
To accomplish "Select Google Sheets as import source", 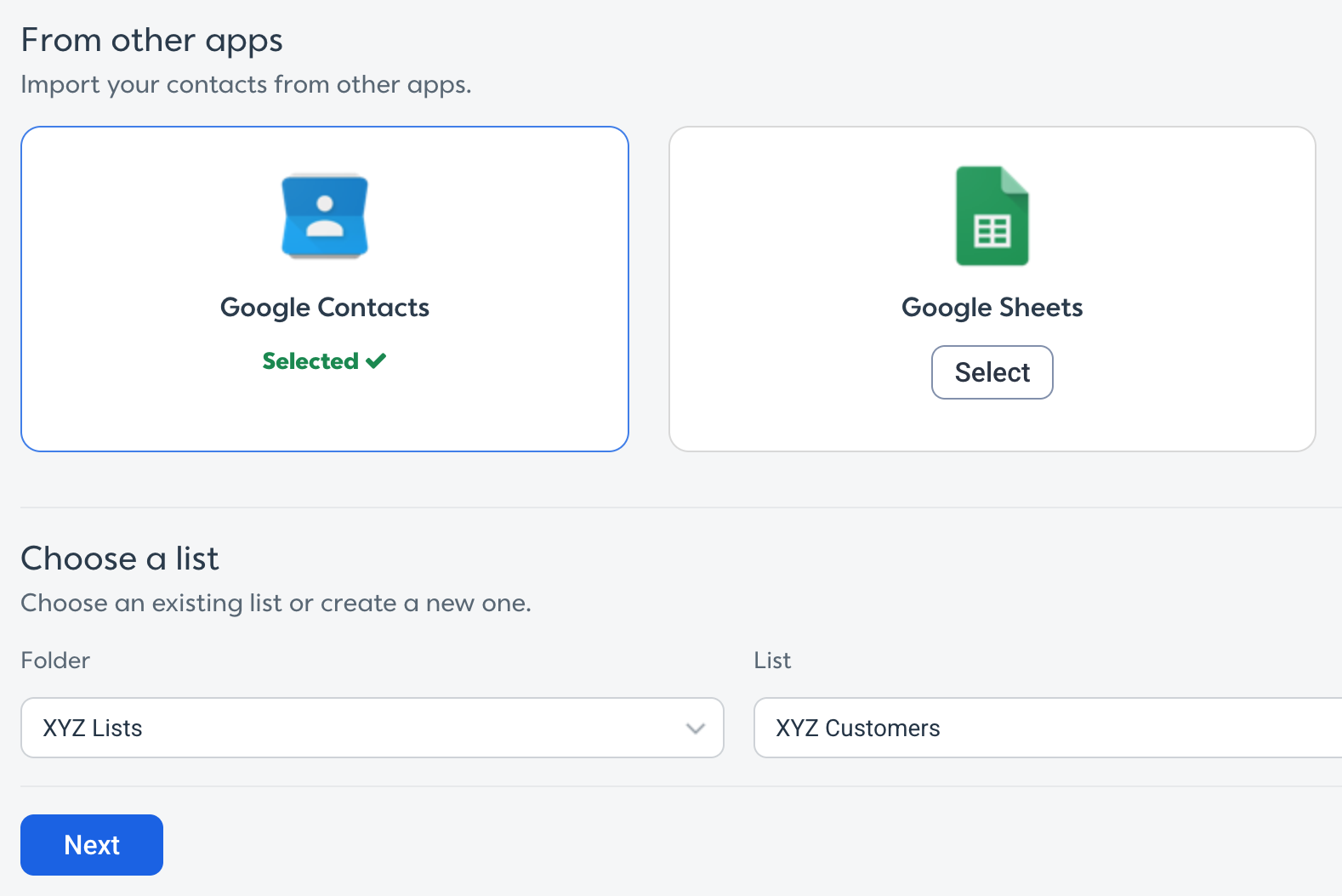I will coord(992,372).
